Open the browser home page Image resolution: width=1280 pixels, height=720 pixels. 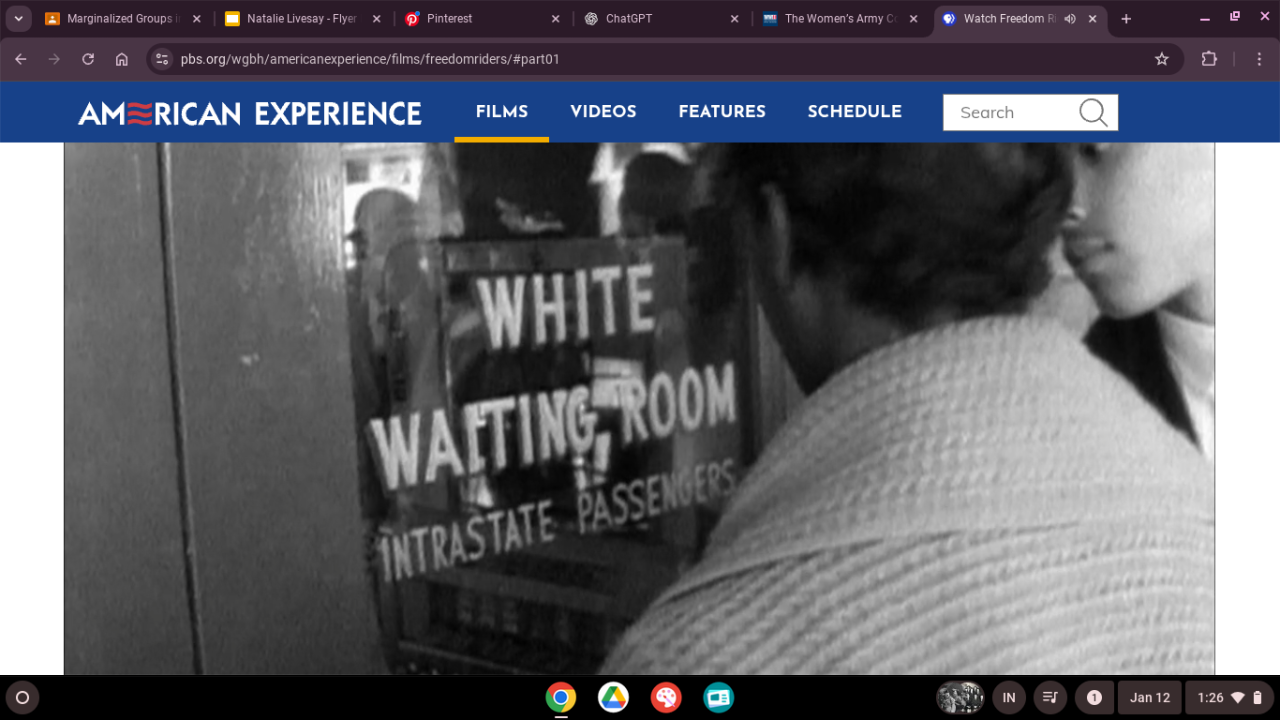coord(122,59)
